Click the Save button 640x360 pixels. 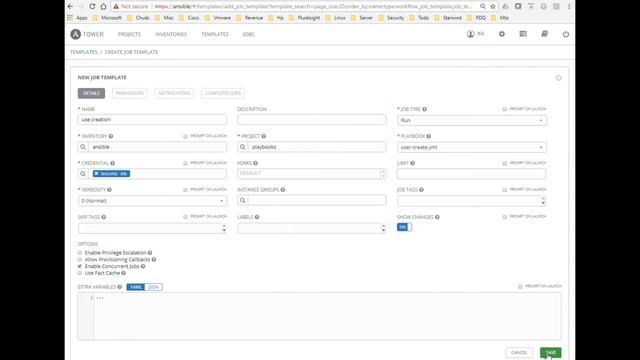click(x=551, y=353)
